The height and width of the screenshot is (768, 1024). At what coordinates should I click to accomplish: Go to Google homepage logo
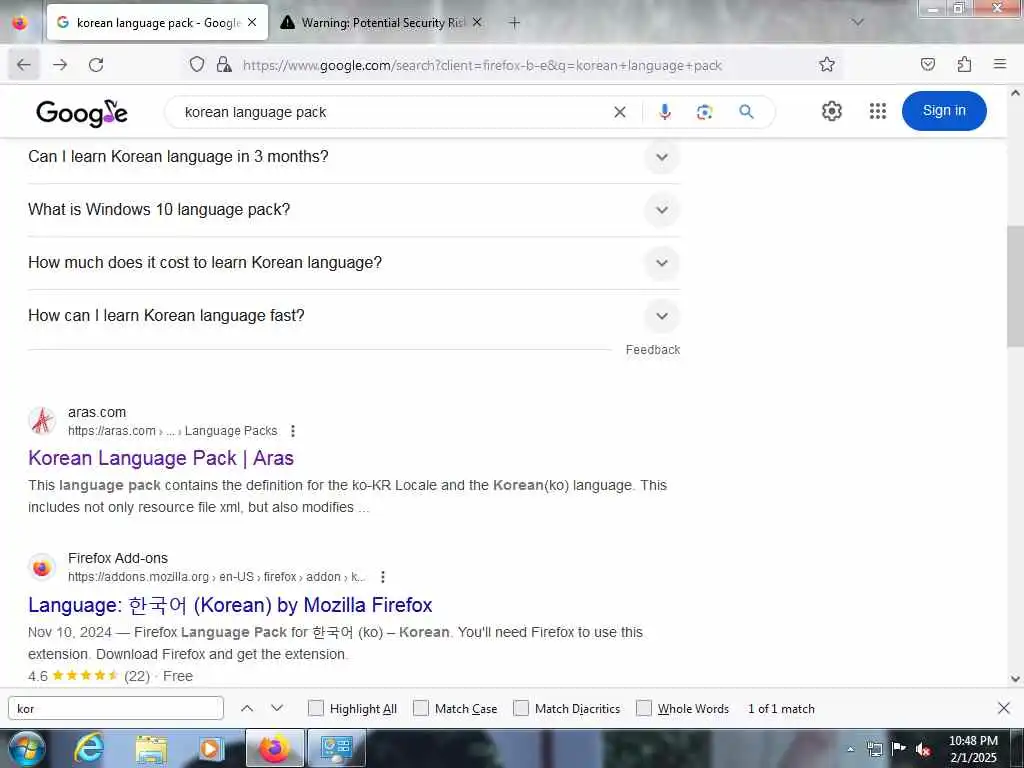tap(82, 113)
